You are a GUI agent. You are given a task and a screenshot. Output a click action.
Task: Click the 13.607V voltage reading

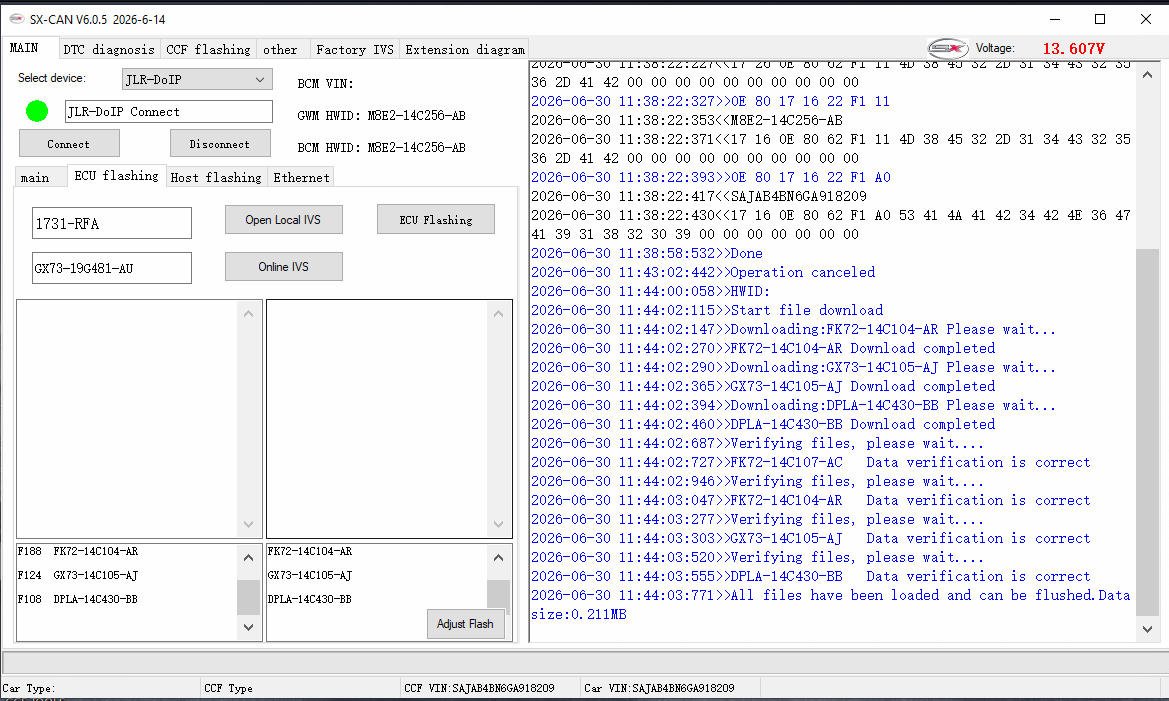[x=1074, y=48]
